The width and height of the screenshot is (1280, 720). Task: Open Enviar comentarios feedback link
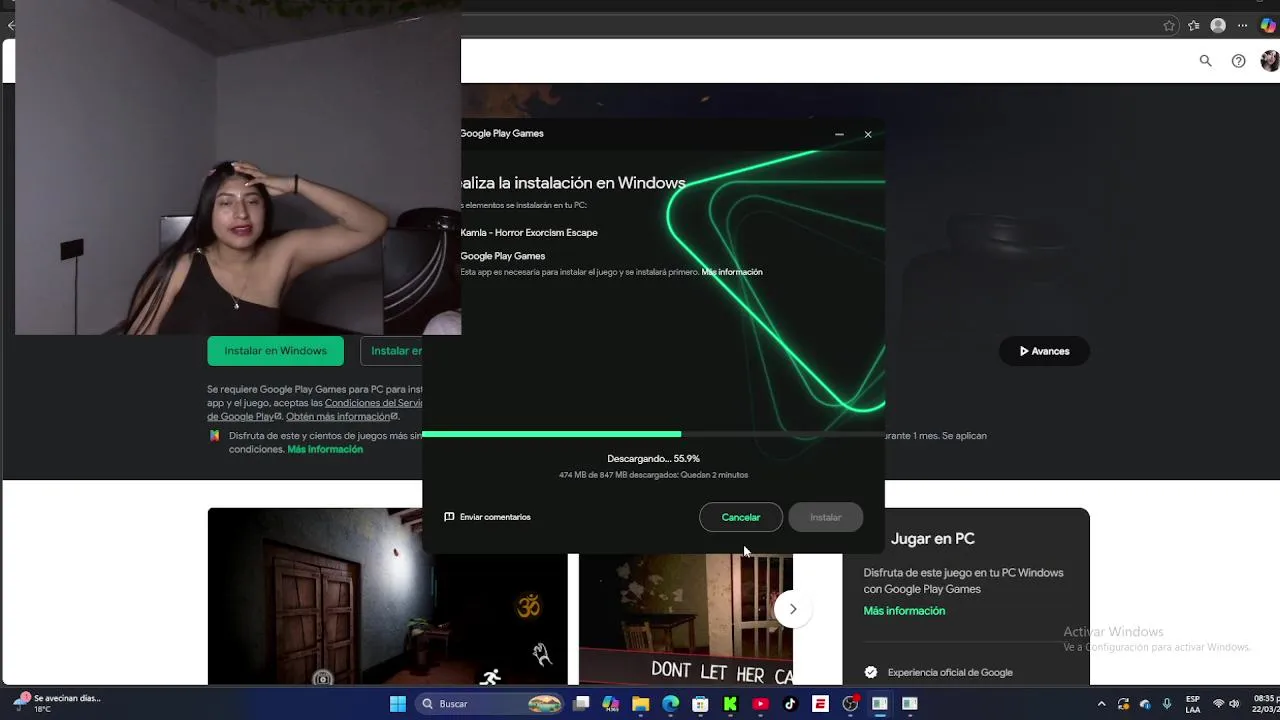pyautogui.click(x=487, y=517)
